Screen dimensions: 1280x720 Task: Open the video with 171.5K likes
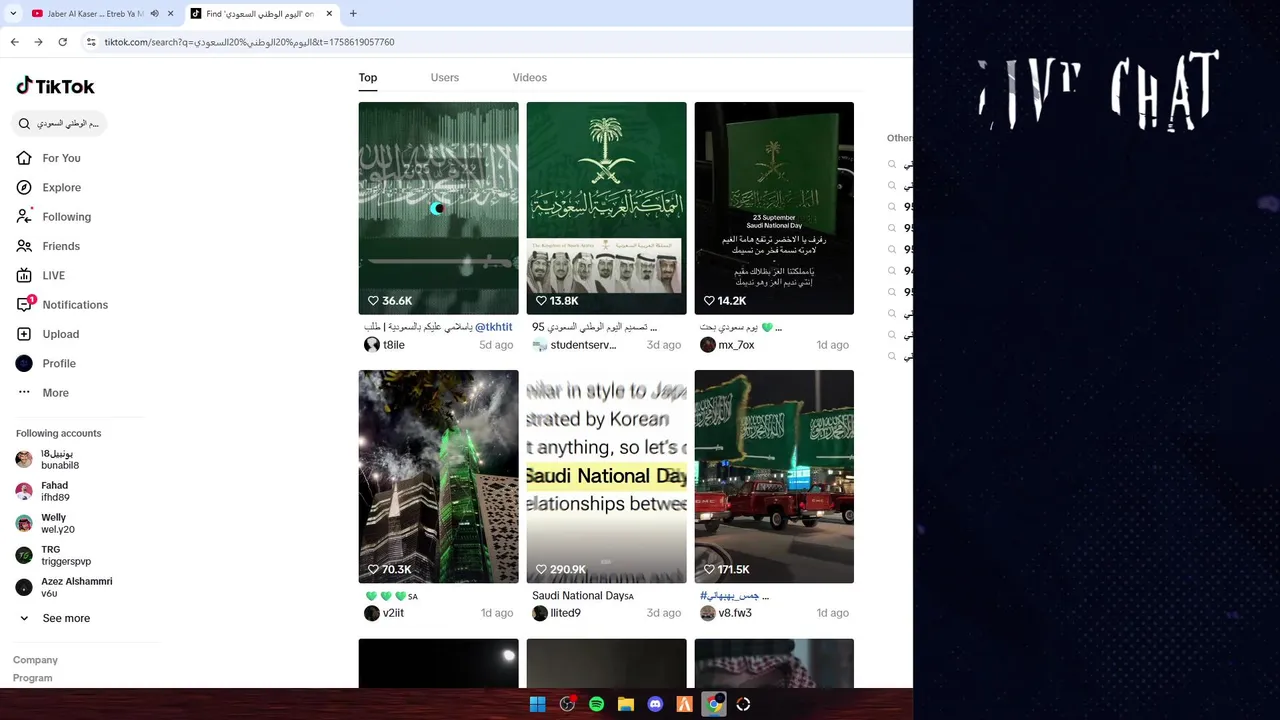point(774,476)
